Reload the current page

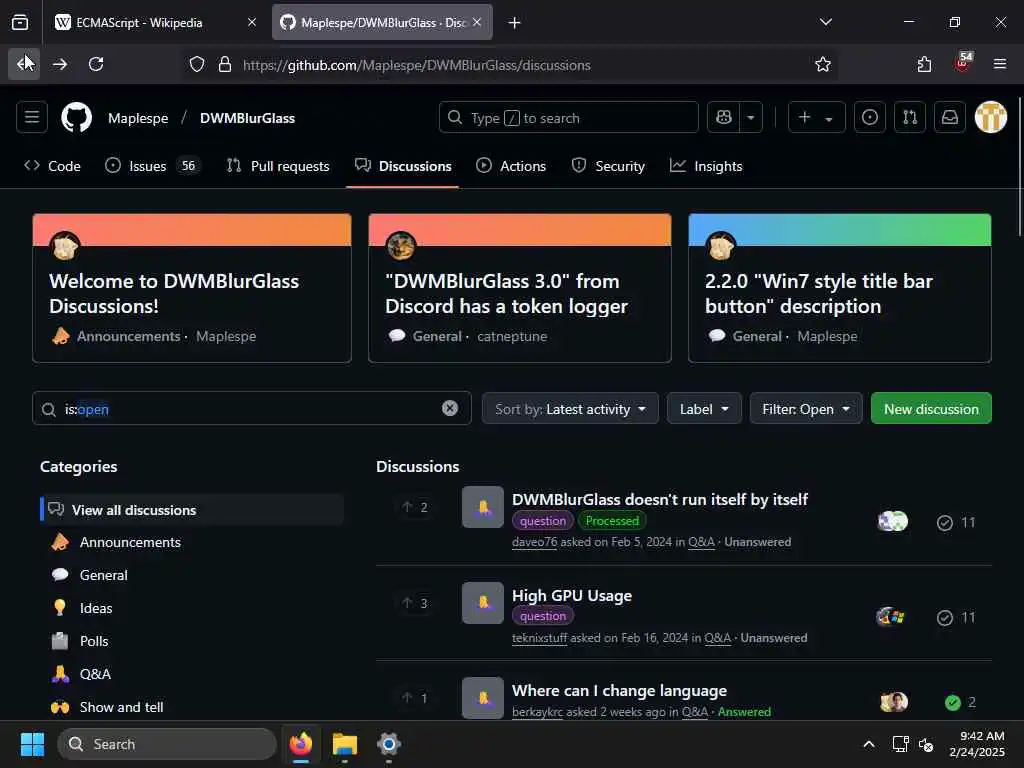pos(96,64)
